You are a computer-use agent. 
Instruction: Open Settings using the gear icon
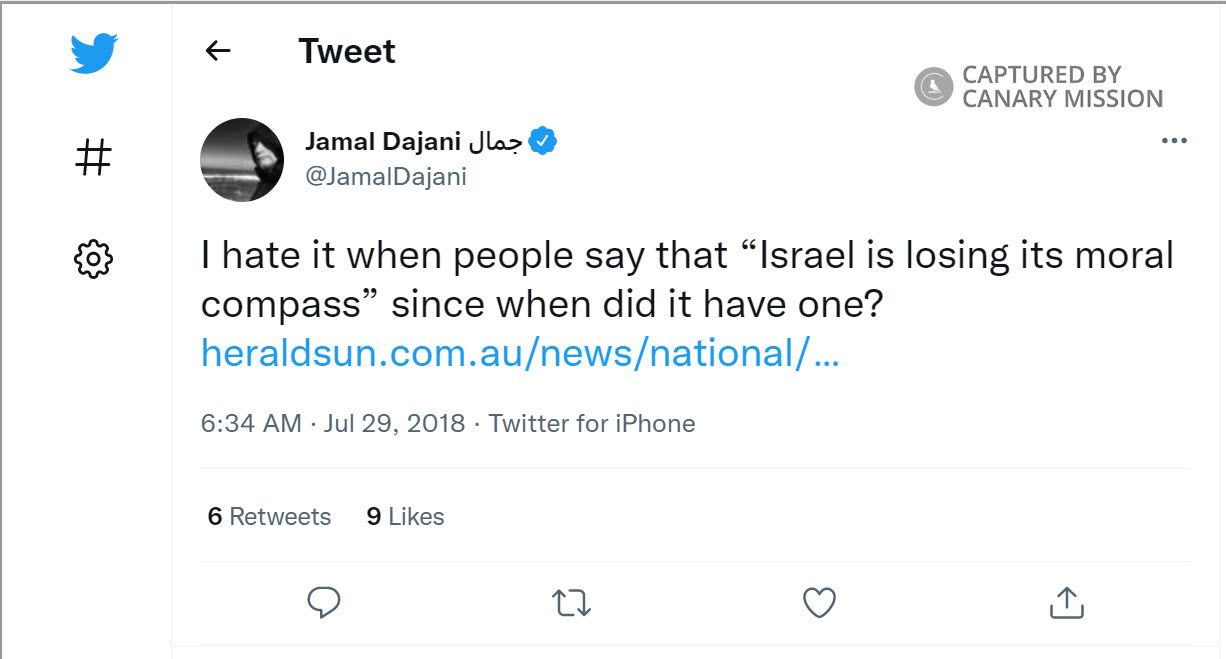coord(94,259)
